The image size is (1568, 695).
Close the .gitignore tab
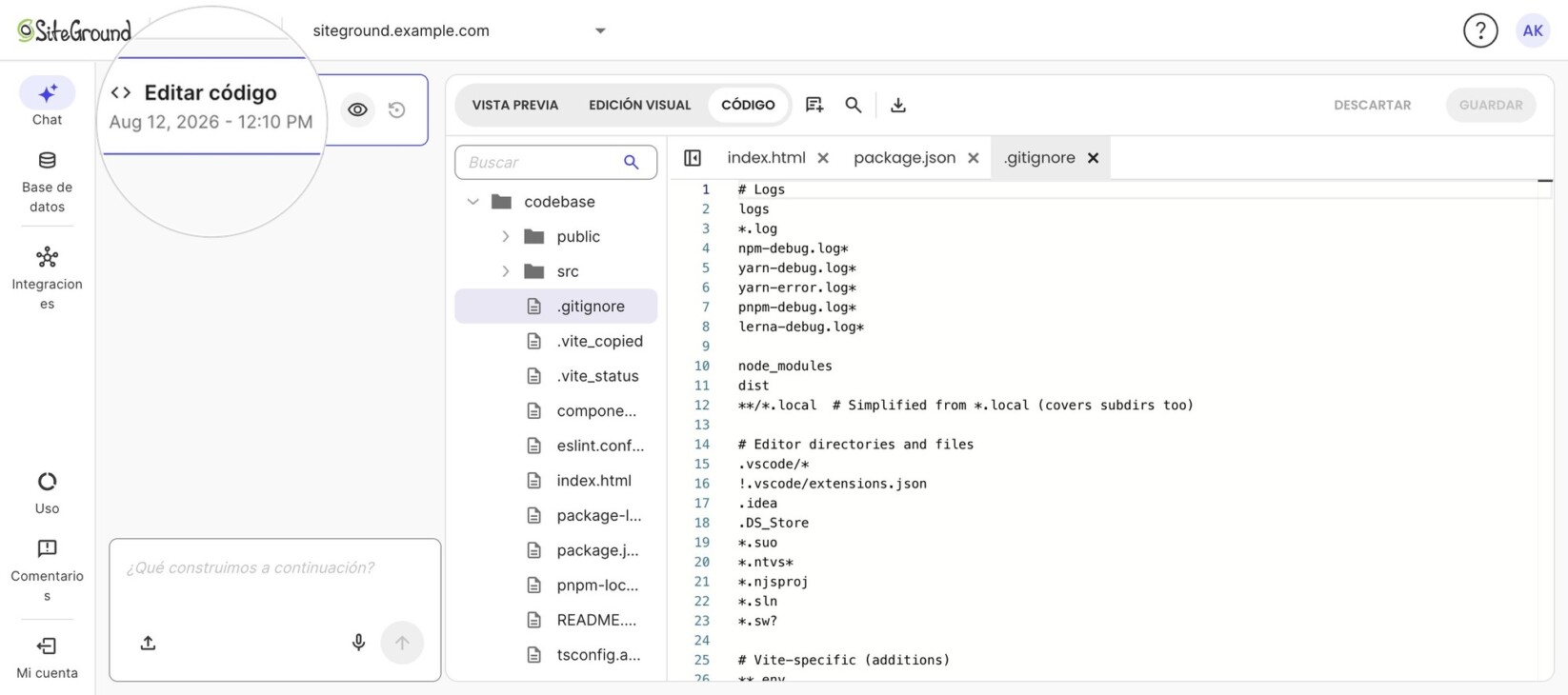tap(1094, 158)
